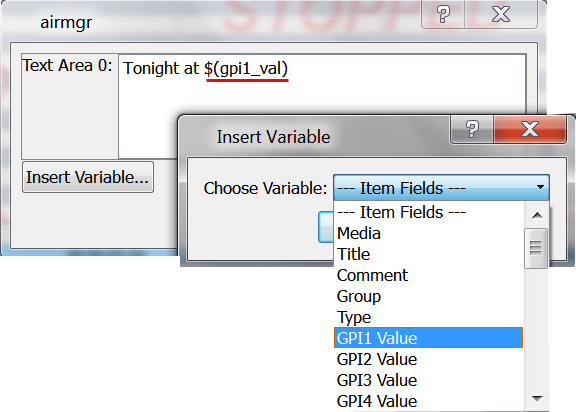Close the airmgr window
576x412 pixels.
point(501,14)
